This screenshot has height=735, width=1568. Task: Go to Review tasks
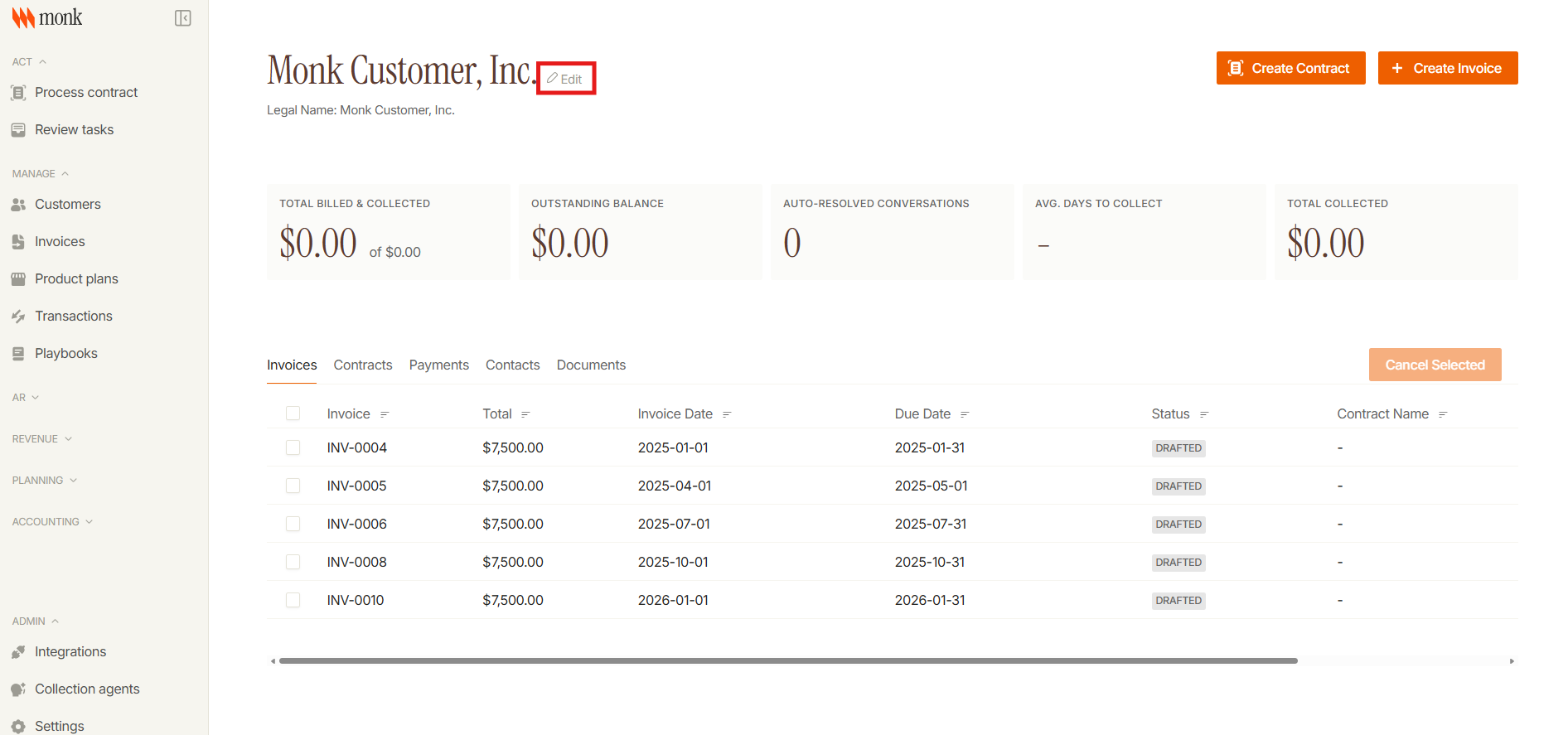pyautogui.click(x=75, y=130)
